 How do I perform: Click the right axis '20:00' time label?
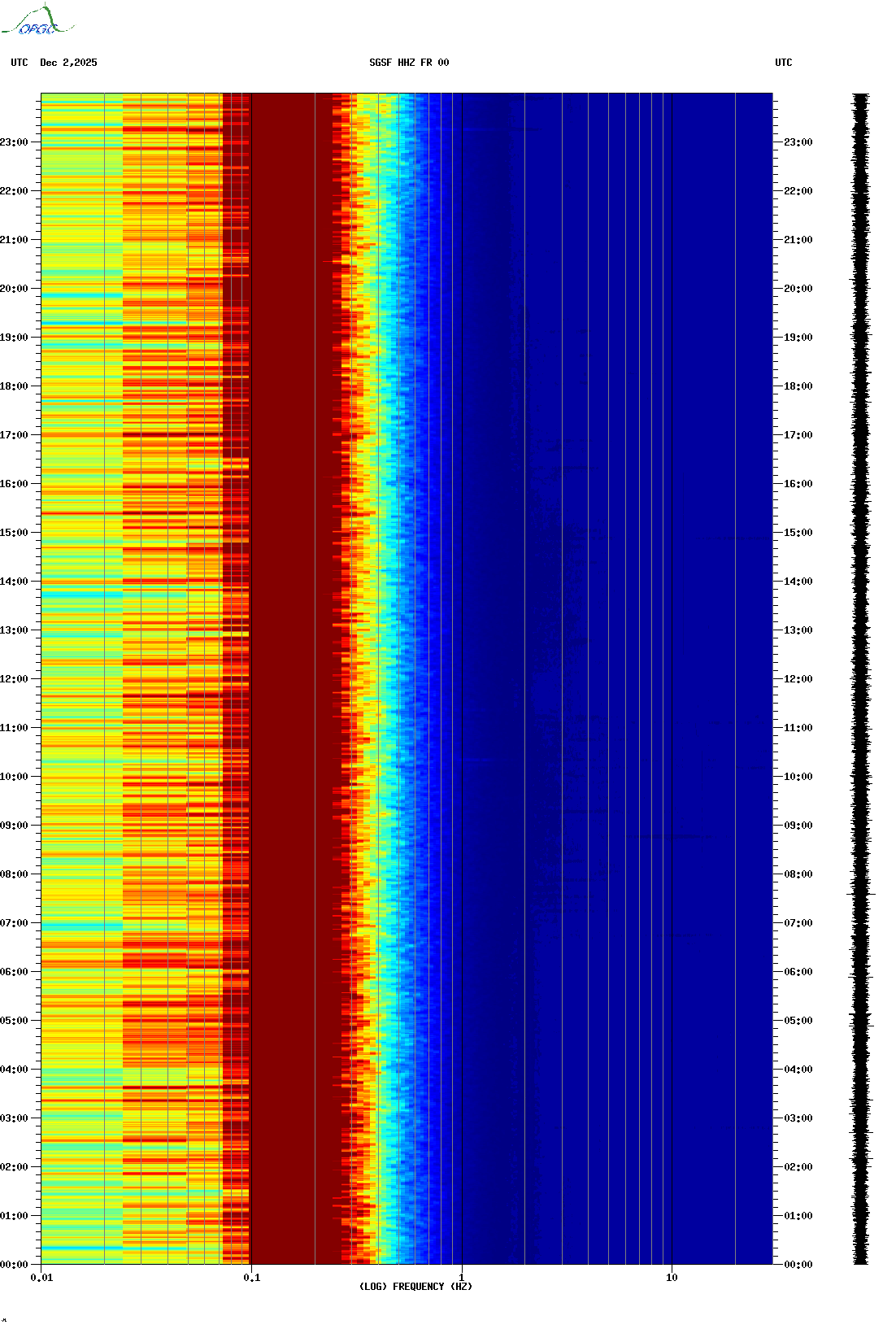tap(798, 289)
